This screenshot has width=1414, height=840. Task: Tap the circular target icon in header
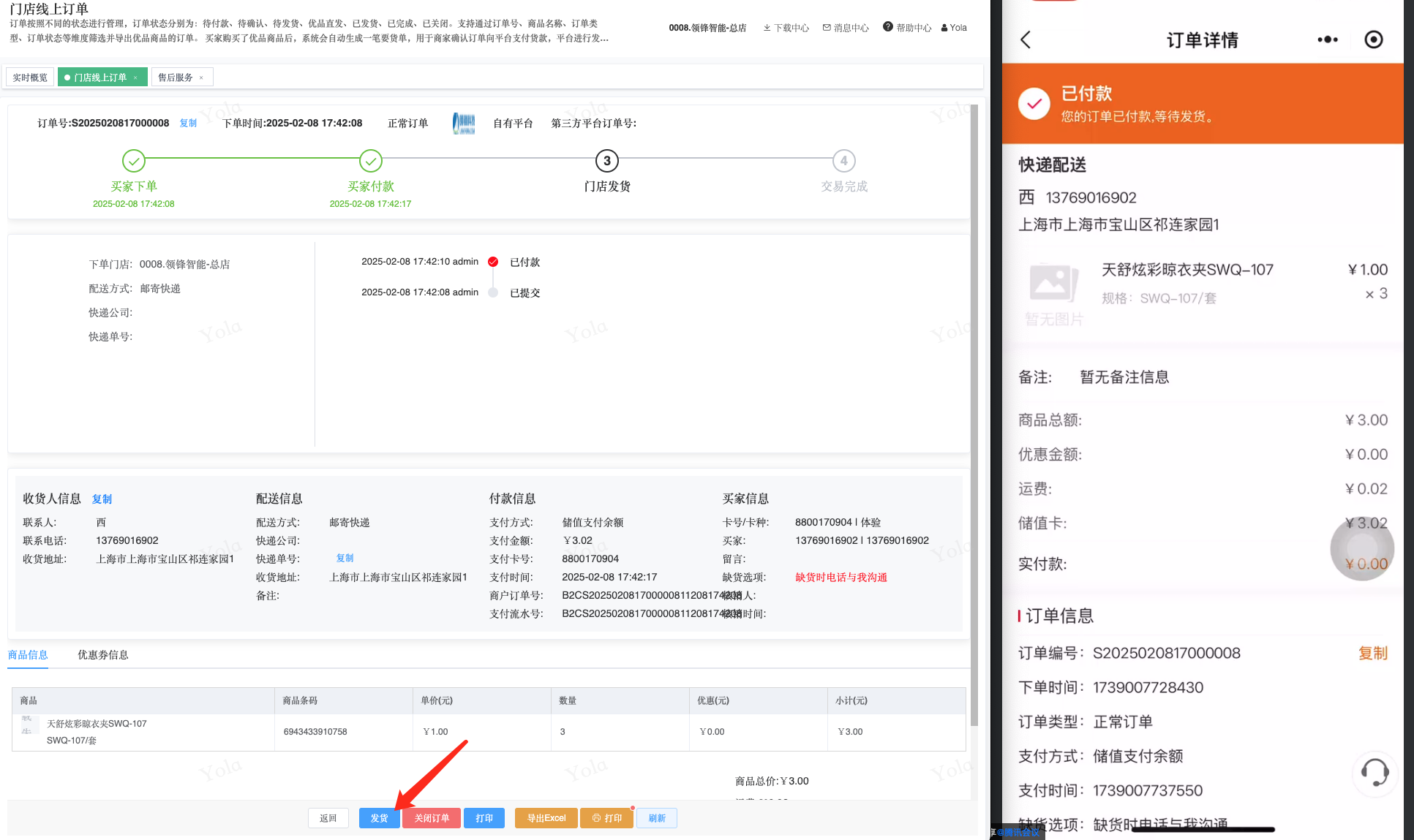(1373, 39)
